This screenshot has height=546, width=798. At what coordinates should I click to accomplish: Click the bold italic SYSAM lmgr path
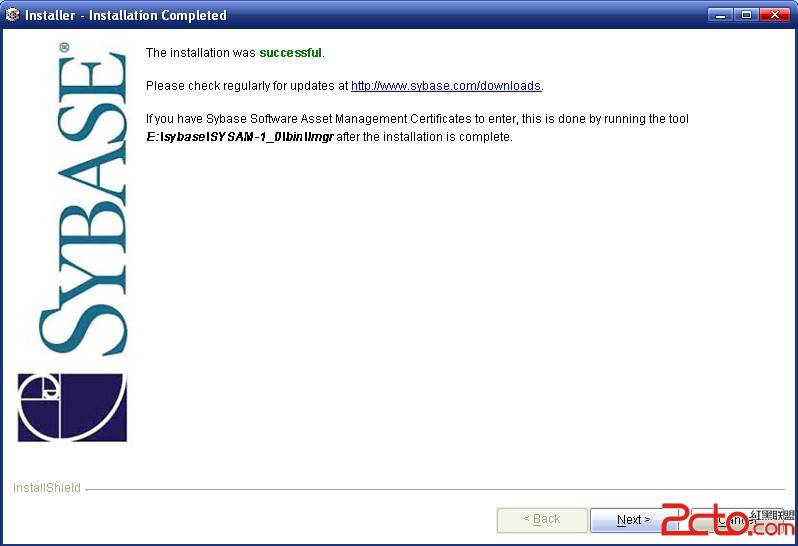pos(240,137)
